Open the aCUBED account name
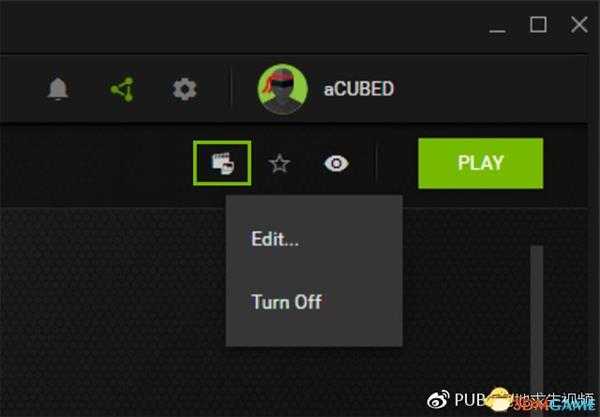600x417 pixels. (x=359, y=89)
